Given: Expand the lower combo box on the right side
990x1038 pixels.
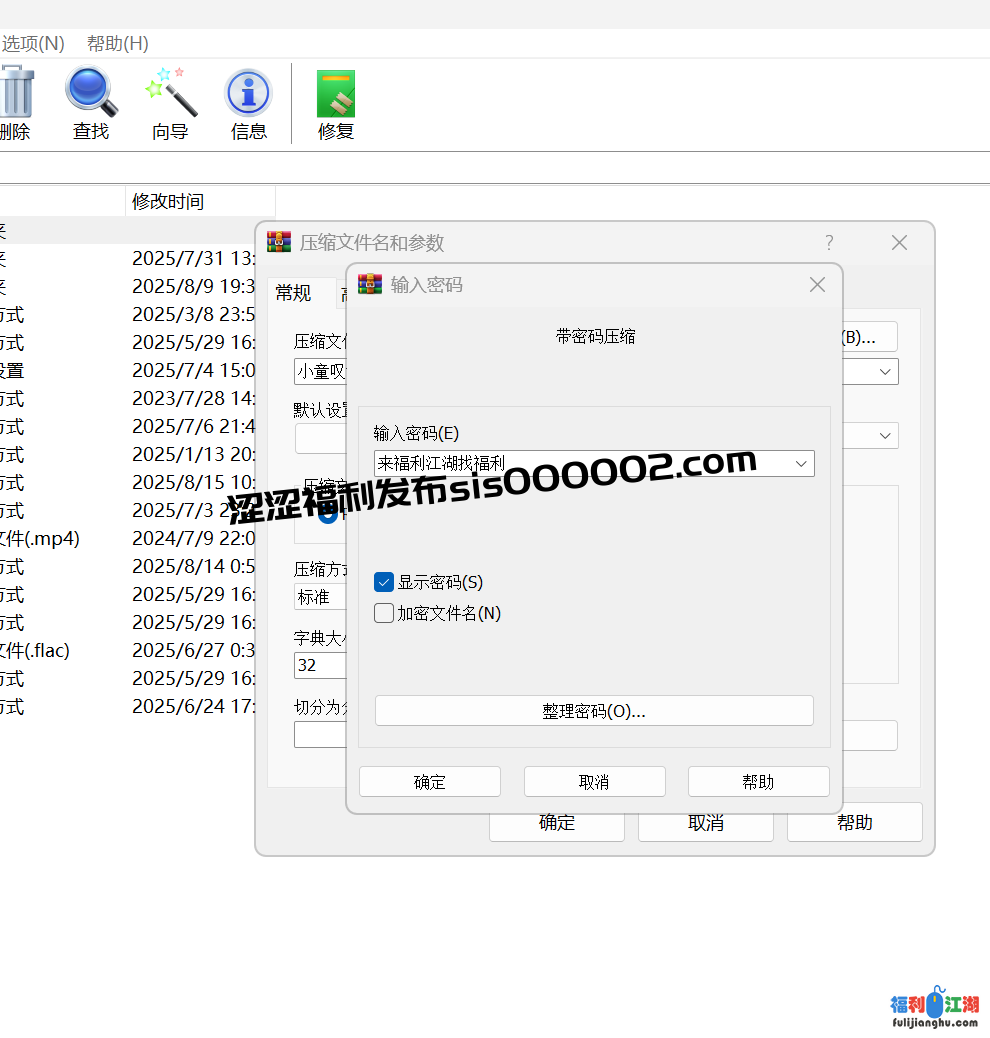Looking at the screenshot, I should 883,435.
